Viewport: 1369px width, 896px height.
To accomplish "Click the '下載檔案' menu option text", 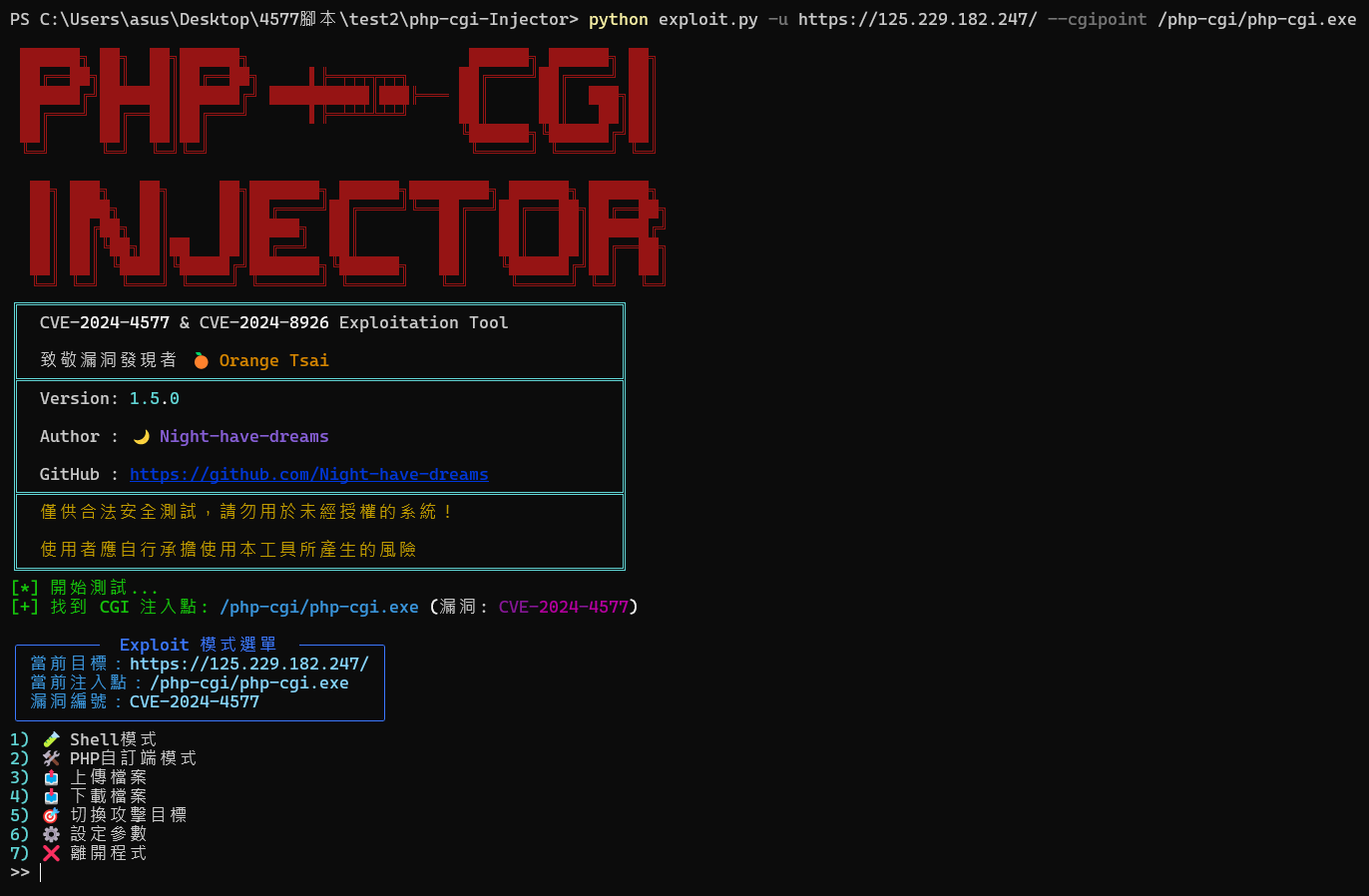I will coord(108,796).
